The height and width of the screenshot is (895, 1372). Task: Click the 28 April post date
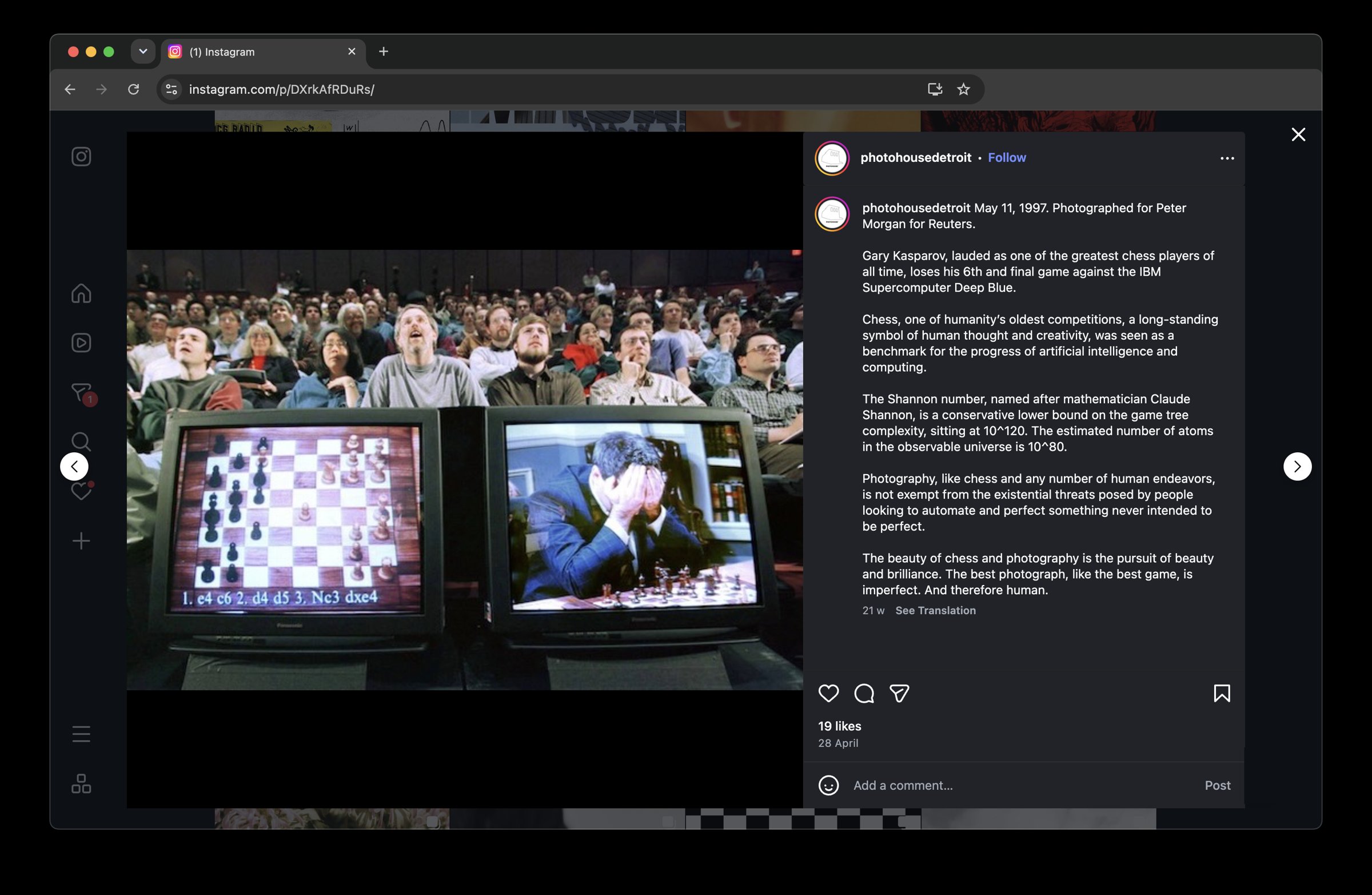tap(837, 743)
